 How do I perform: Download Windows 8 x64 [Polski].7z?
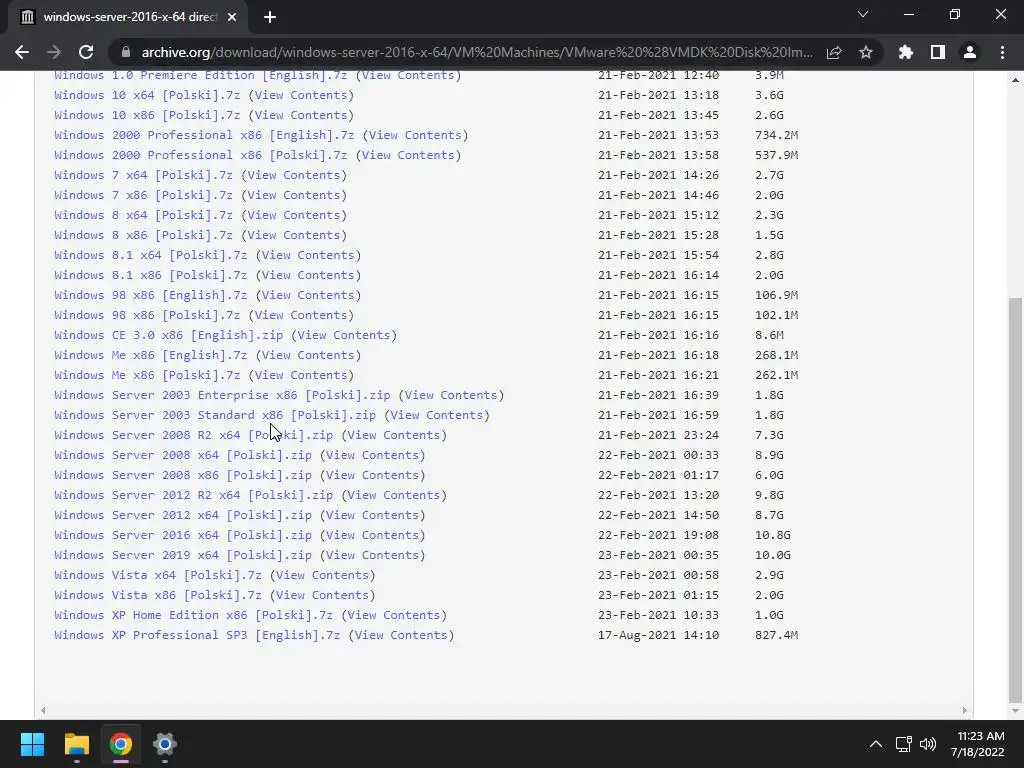pos(144,215)
